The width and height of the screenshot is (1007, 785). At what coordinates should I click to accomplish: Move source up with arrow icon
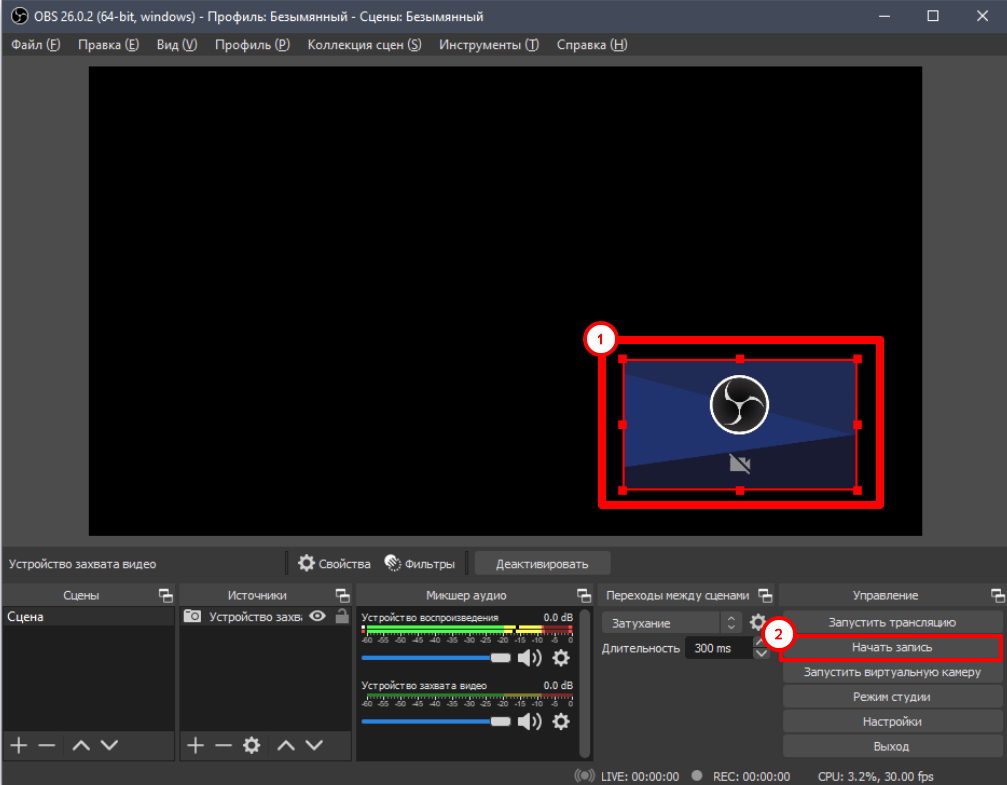(286, 745)
